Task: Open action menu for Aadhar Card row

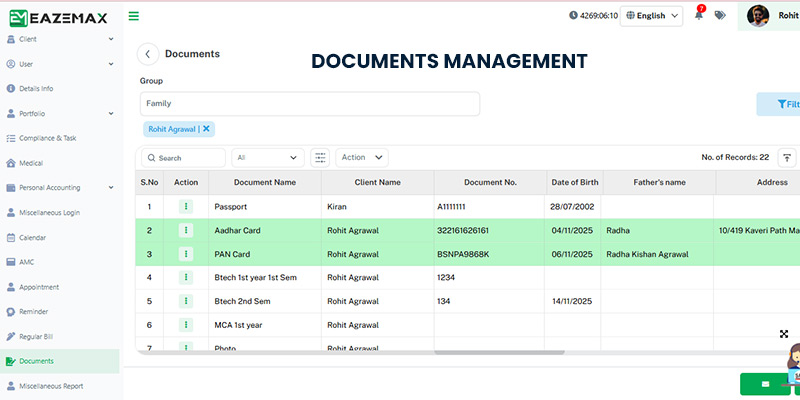Action: coord(186,231)
